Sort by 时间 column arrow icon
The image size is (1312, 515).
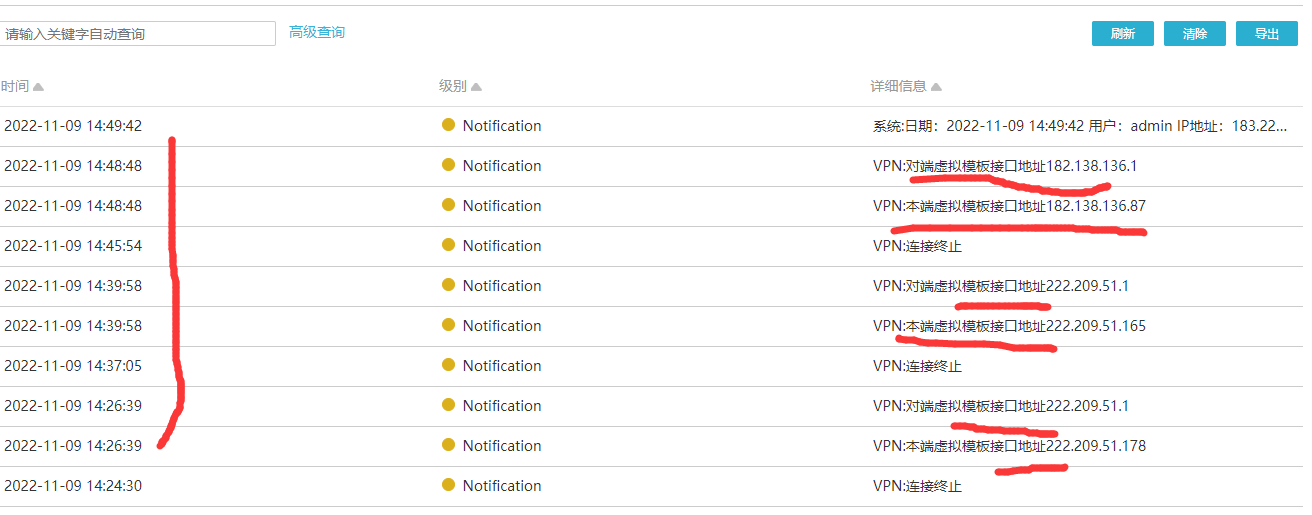pos(38,87)
